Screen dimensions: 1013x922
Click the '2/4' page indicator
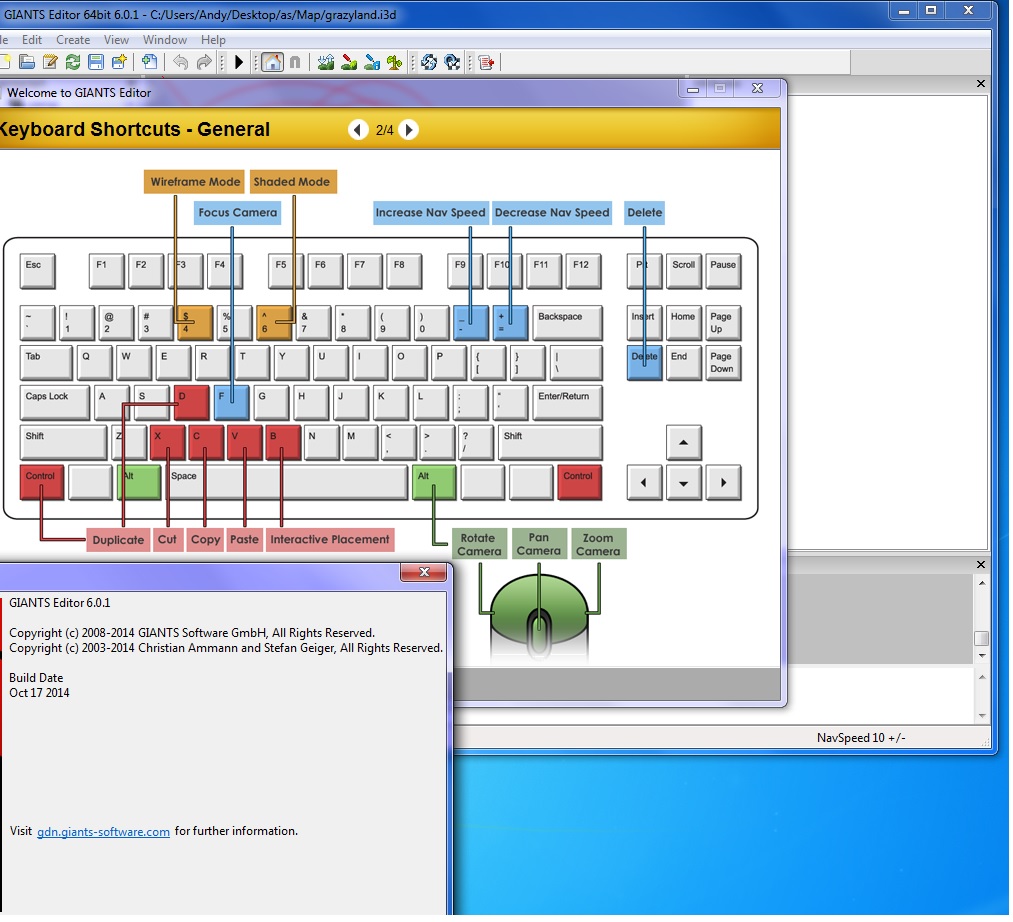point(384,130)
